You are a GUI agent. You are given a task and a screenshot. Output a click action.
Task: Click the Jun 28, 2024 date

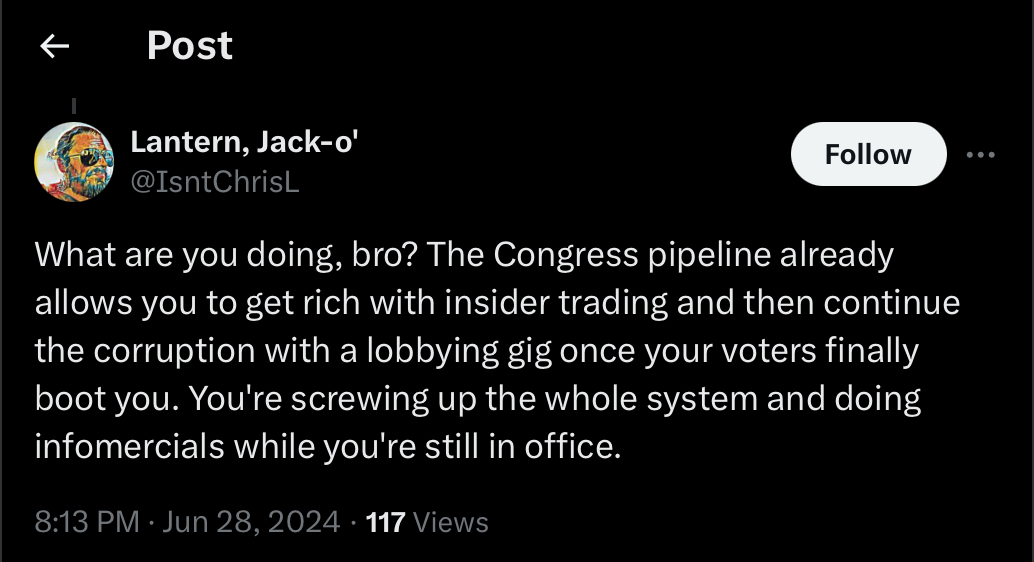(251, 522)
